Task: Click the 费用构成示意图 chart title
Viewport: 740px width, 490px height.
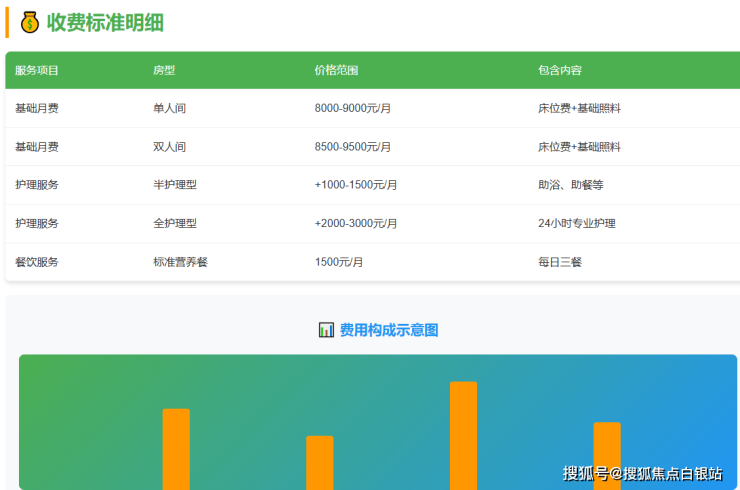Action: [x=389, y=330]
